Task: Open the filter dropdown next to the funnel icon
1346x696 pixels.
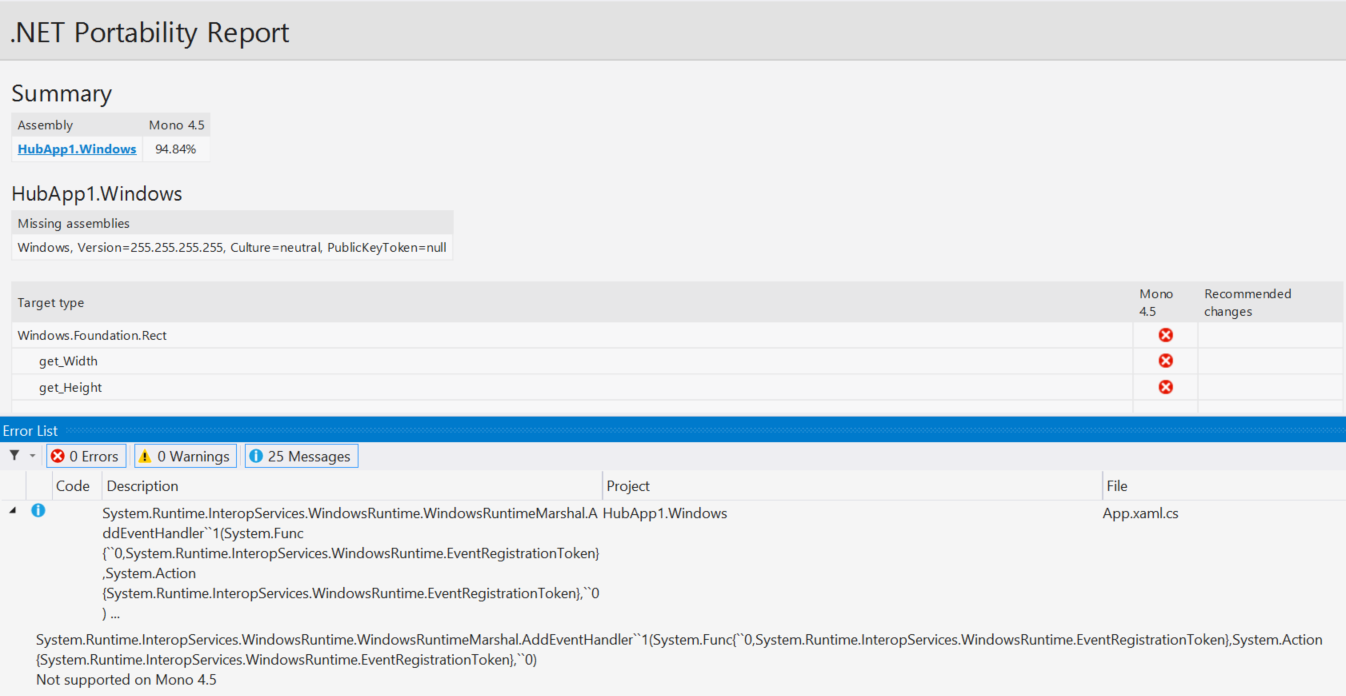Action: (30, 455)
